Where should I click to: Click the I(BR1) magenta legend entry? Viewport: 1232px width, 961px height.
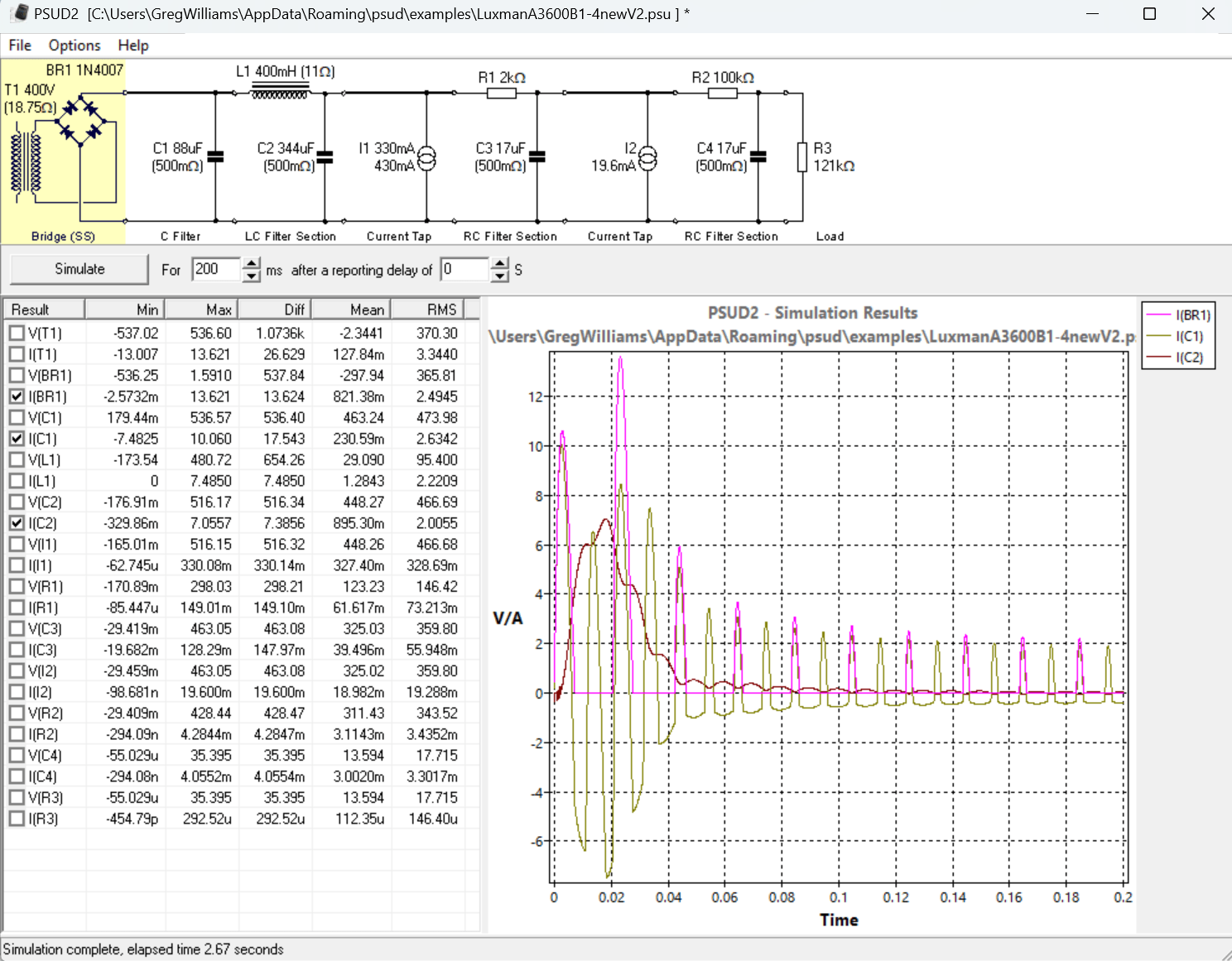1178,315
